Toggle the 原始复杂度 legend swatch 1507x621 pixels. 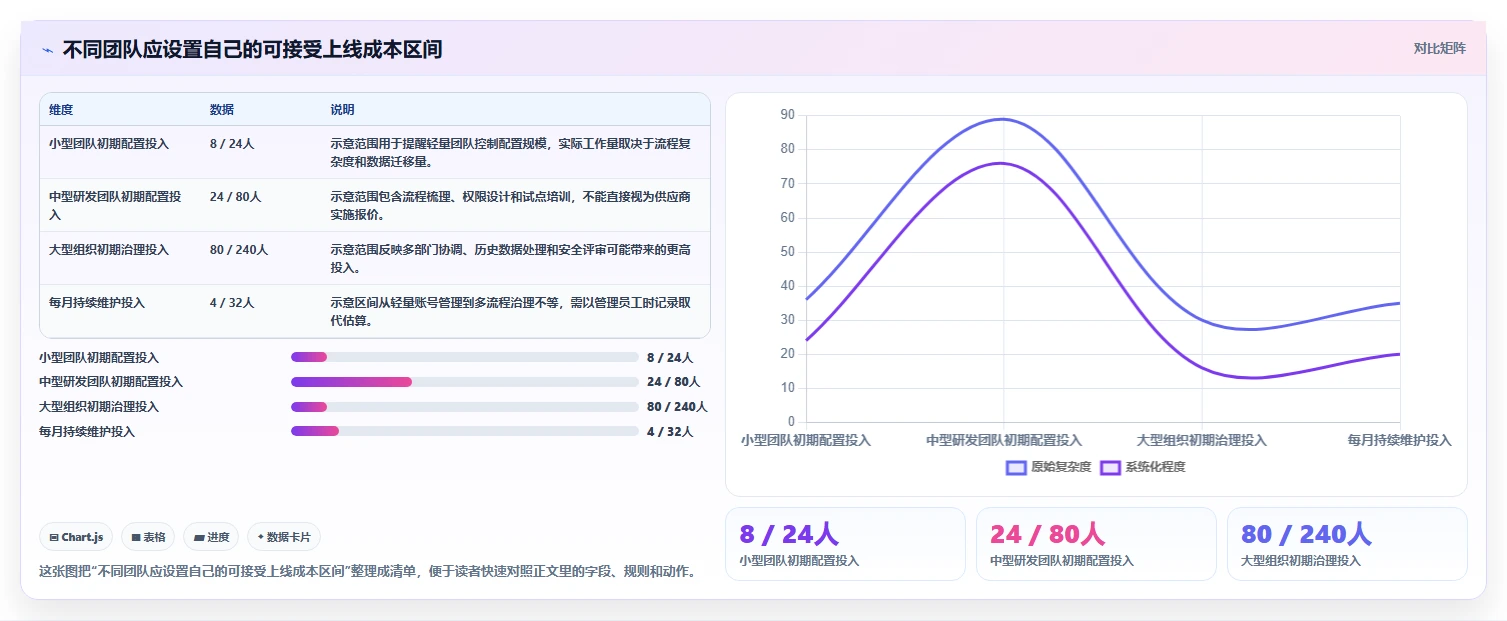tap(1016, 467)
